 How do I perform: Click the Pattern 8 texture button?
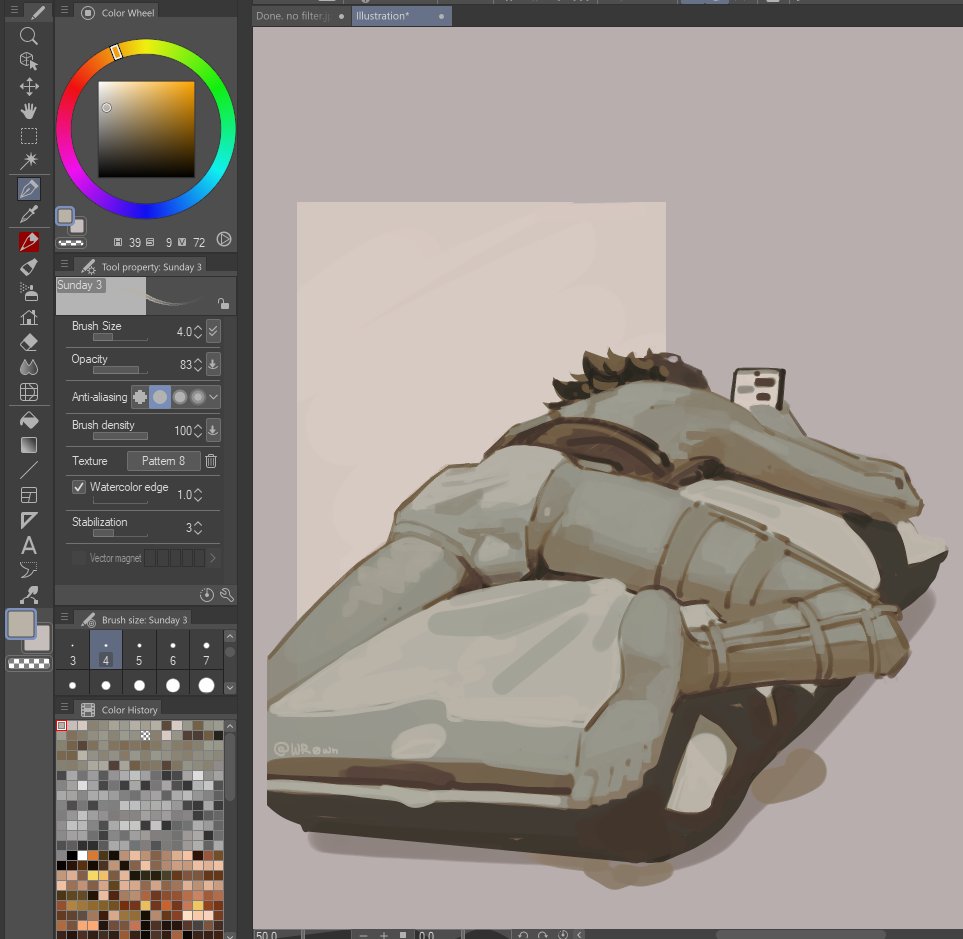pyautogui.click(x=163, y=461)
